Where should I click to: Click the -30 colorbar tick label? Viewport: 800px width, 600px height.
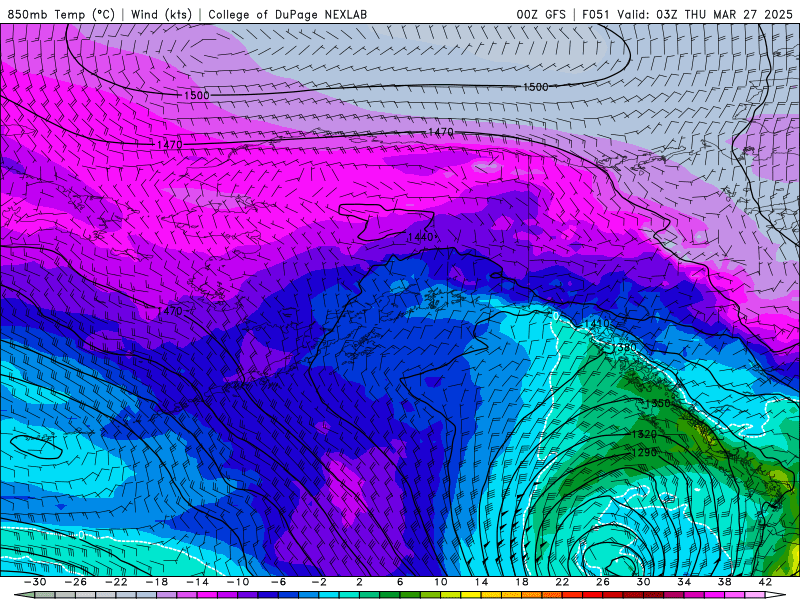(x=35, y=582)
